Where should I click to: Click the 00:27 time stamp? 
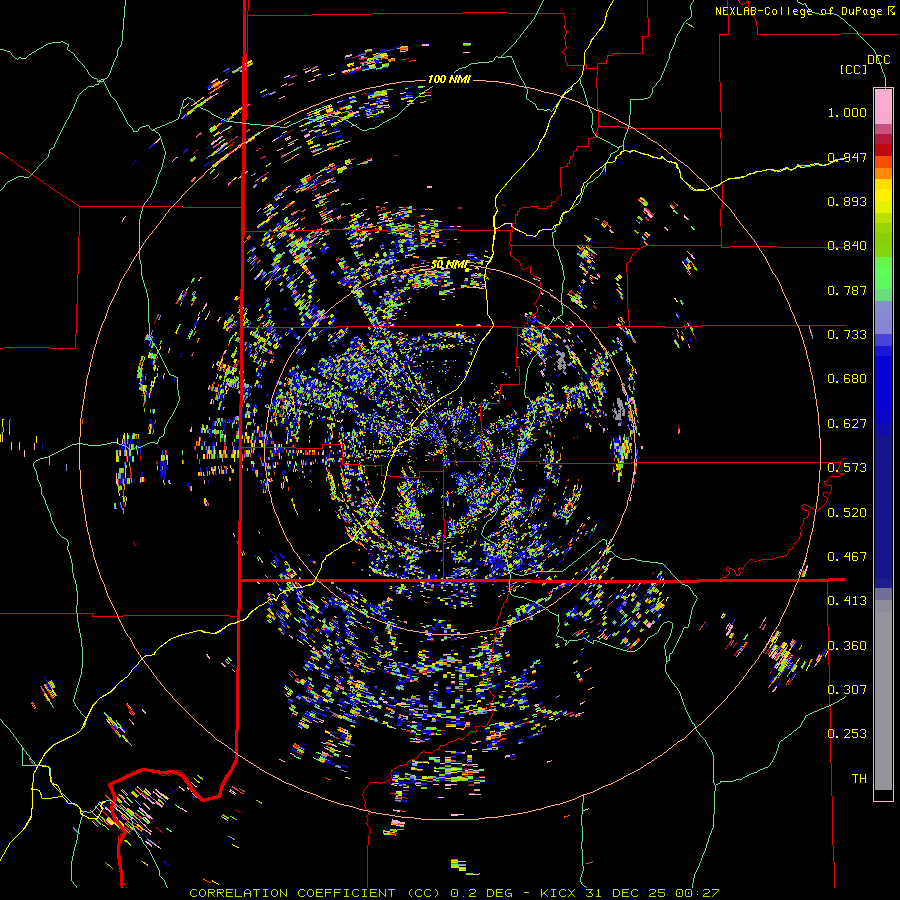[697, 893]
